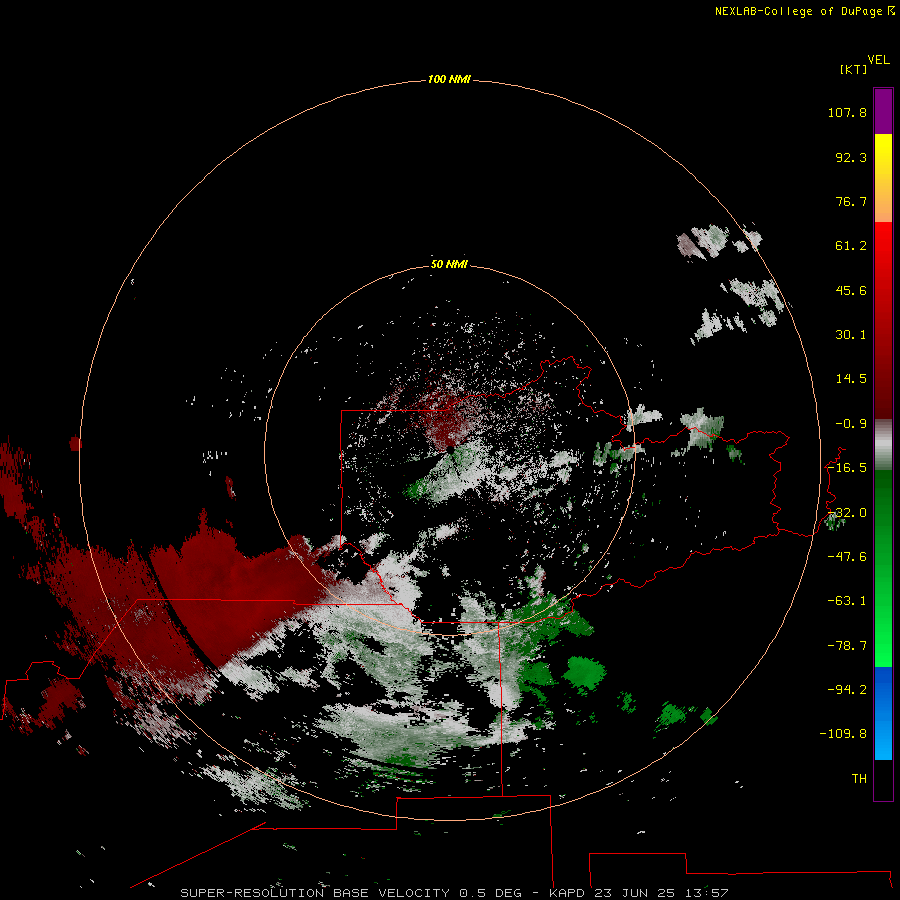
Task: Click the -78.7 velocity scale value
Action: coord(847,646)
